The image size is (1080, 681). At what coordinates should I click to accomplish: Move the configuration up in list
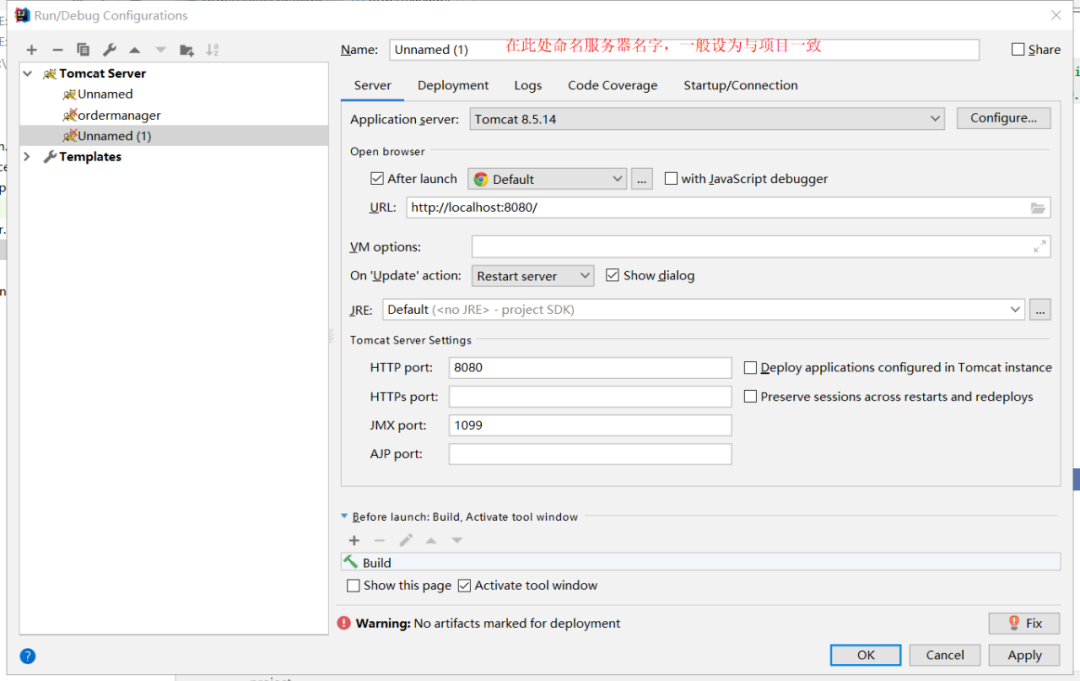(x=134, y=50)
